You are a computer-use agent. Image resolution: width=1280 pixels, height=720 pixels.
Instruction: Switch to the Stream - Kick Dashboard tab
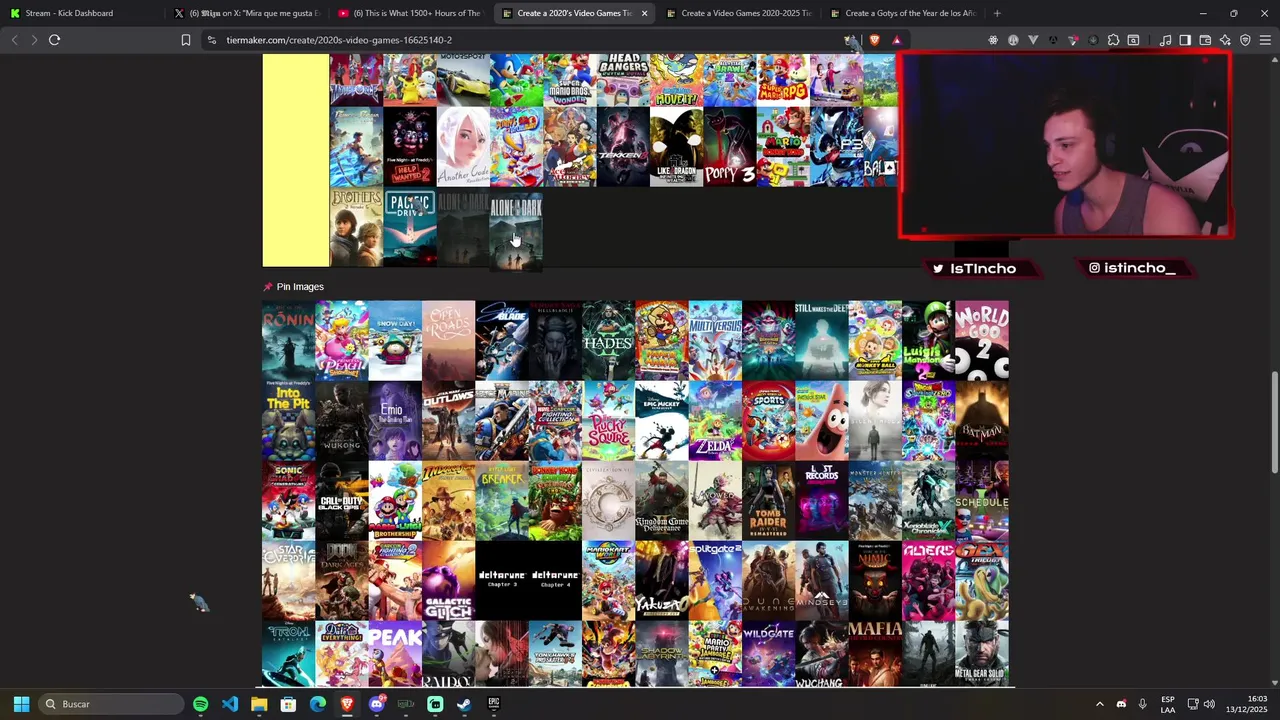[80, 13]
